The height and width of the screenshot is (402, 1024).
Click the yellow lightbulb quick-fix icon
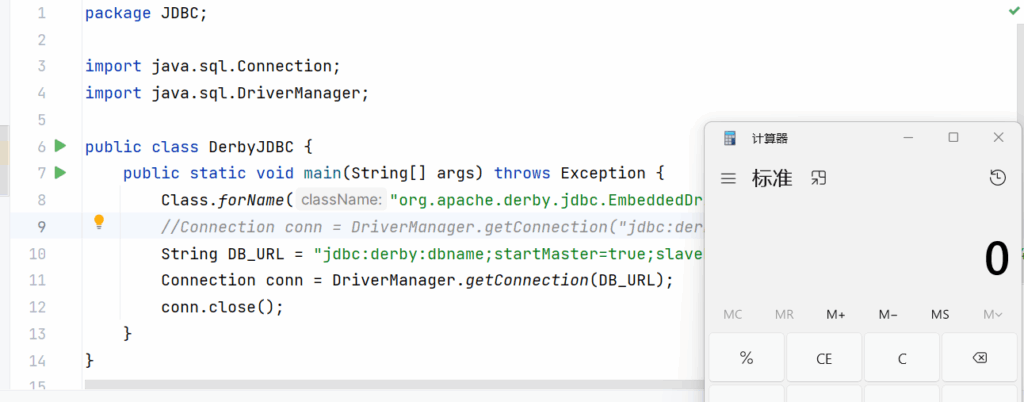pos(99,222)
